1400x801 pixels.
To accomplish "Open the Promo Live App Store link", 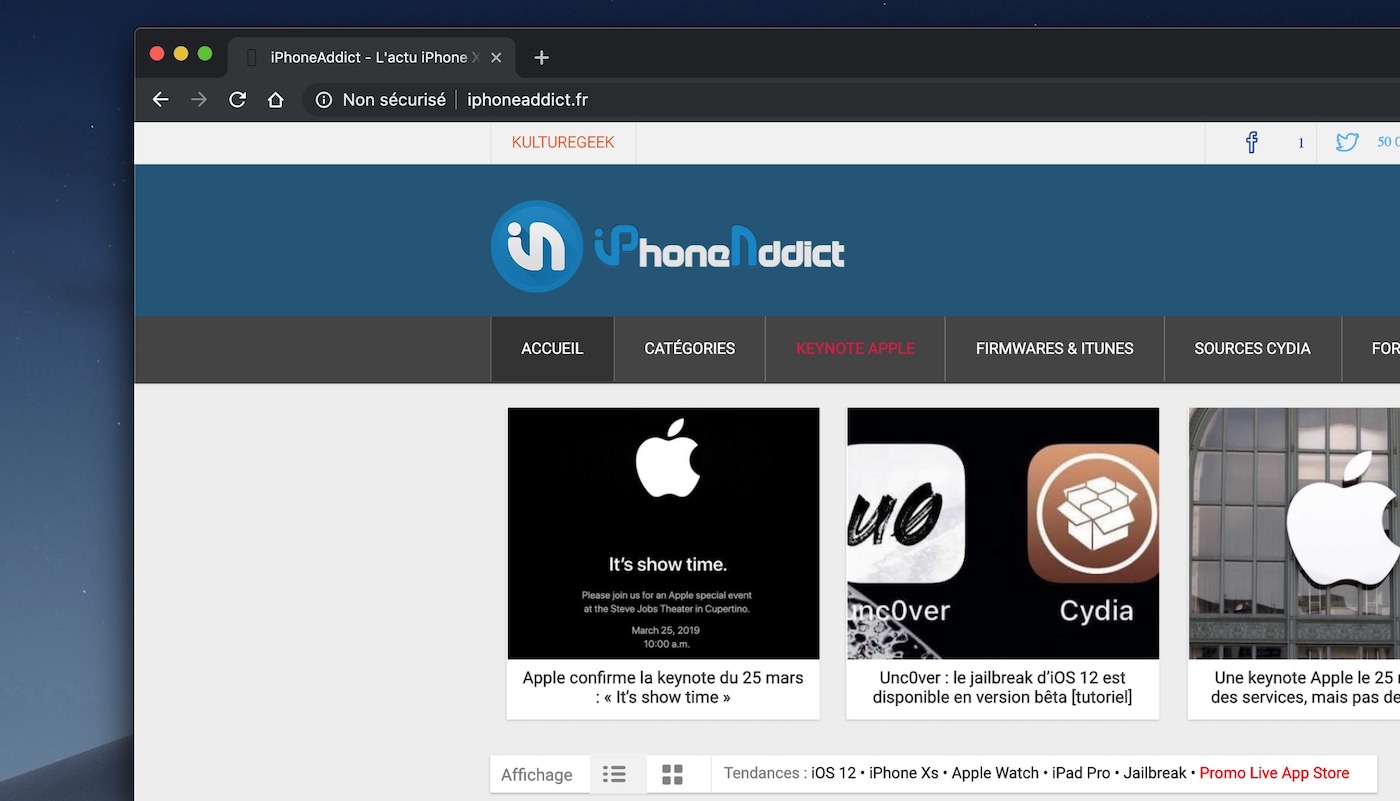I will point(1274,773).
